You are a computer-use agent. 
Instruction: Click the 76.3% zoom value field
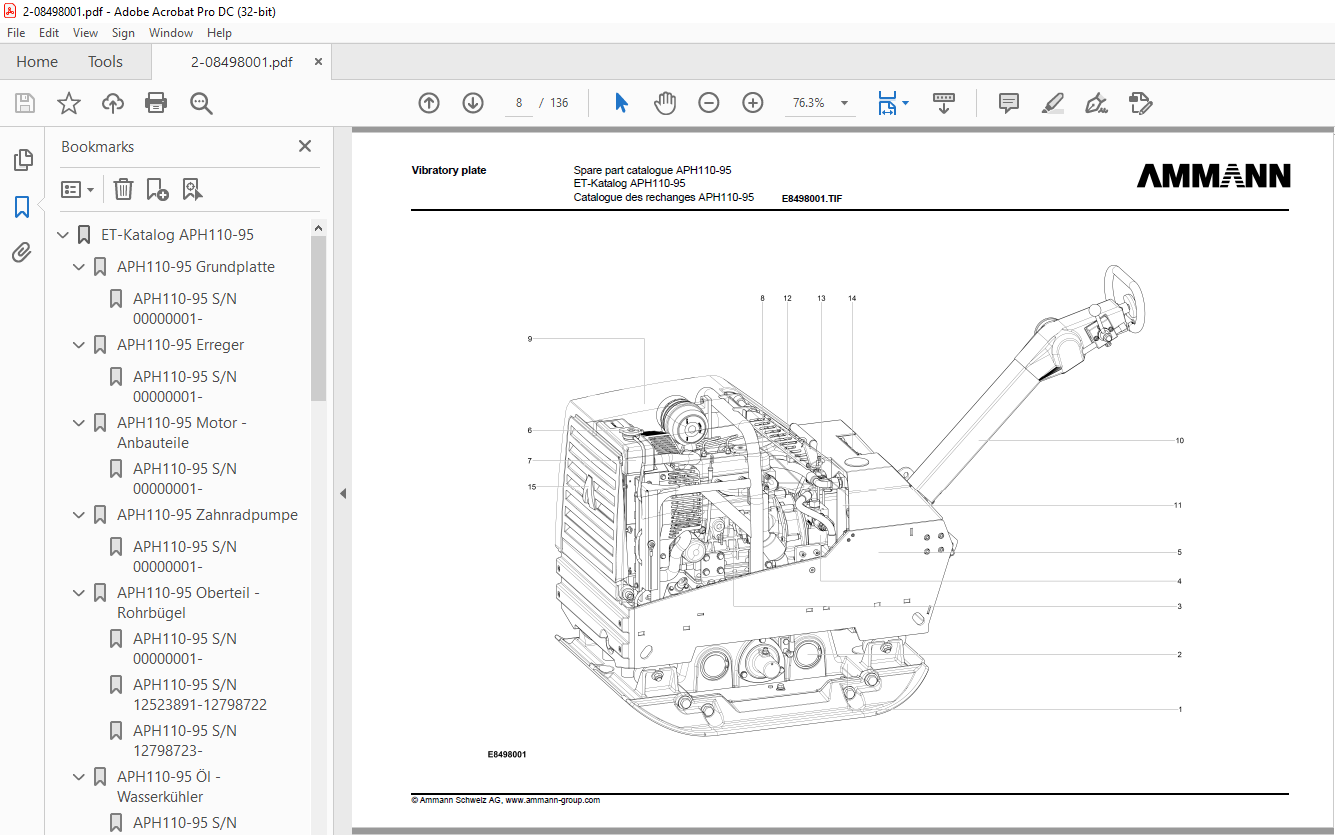pos(809,103)
